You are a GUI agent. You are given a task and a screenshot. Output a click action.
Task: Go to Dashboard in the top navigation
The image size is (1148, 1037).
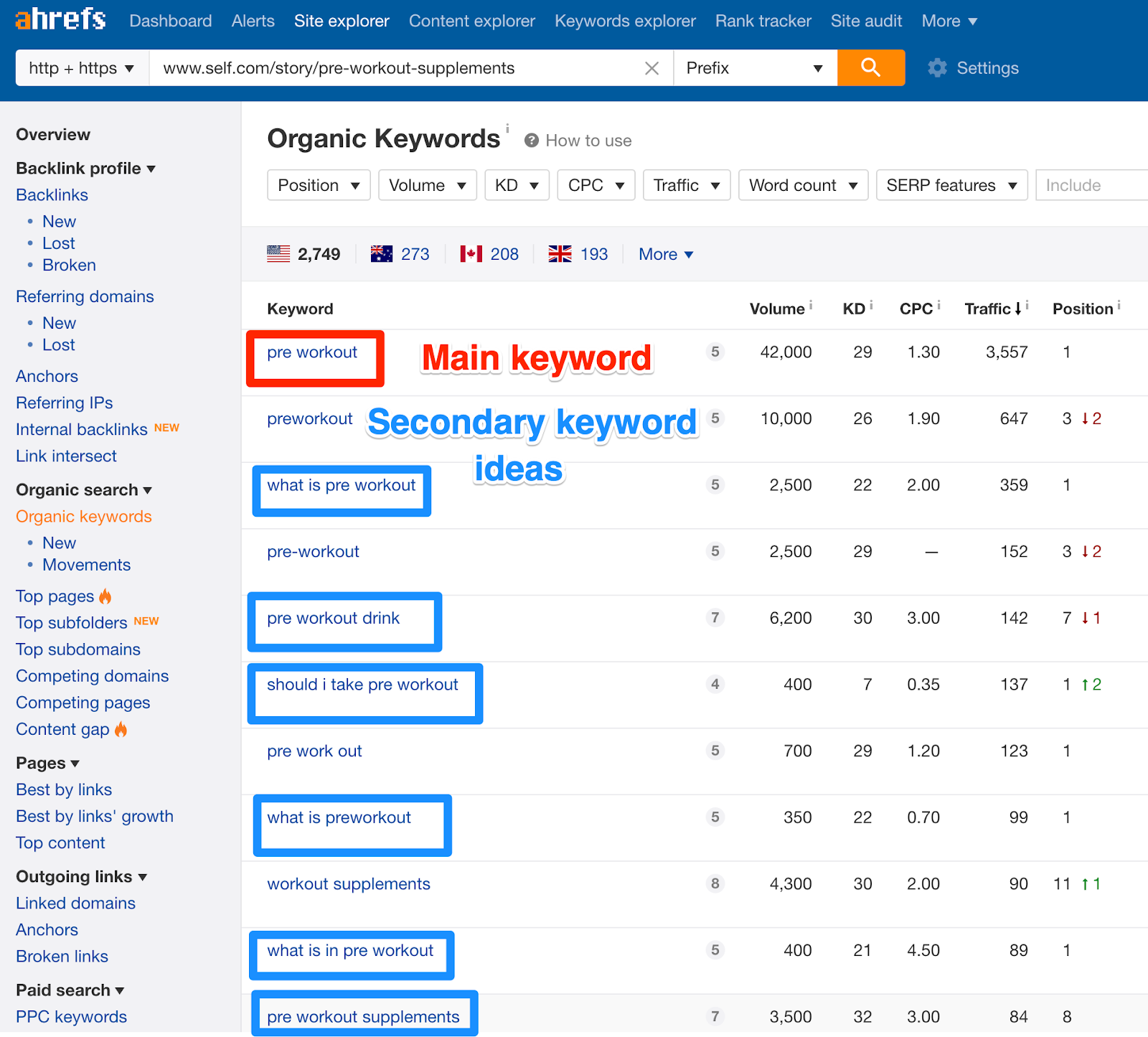(171, 21)
